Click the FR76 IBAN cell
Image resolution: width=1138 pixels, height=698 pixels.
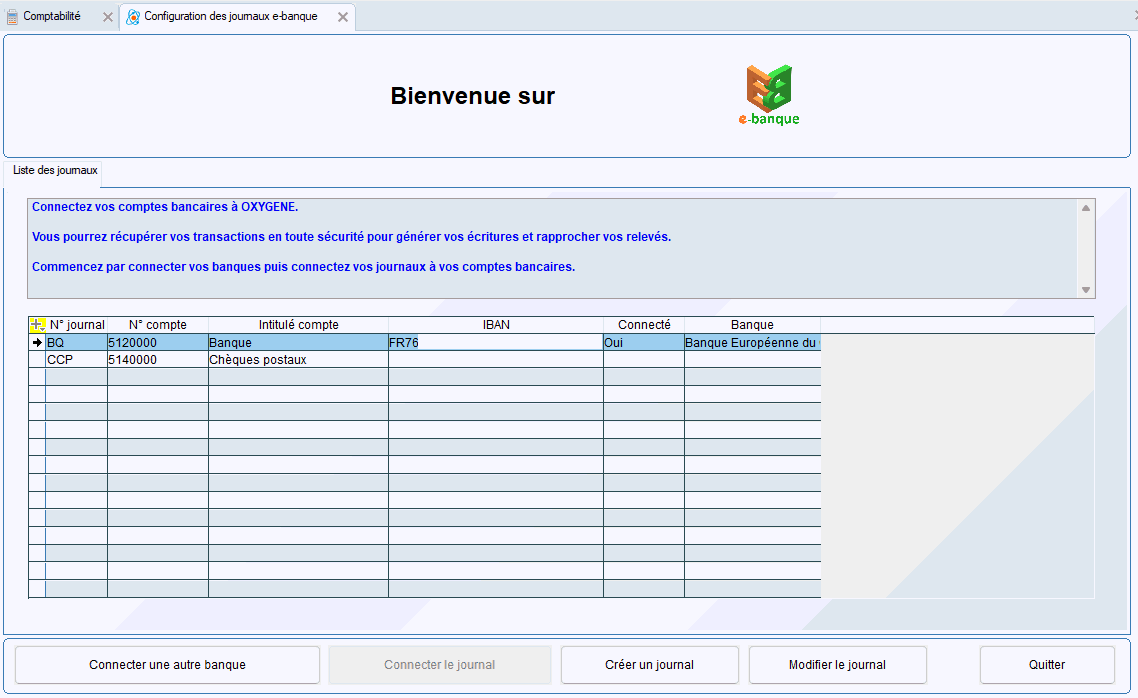point(496,342)
